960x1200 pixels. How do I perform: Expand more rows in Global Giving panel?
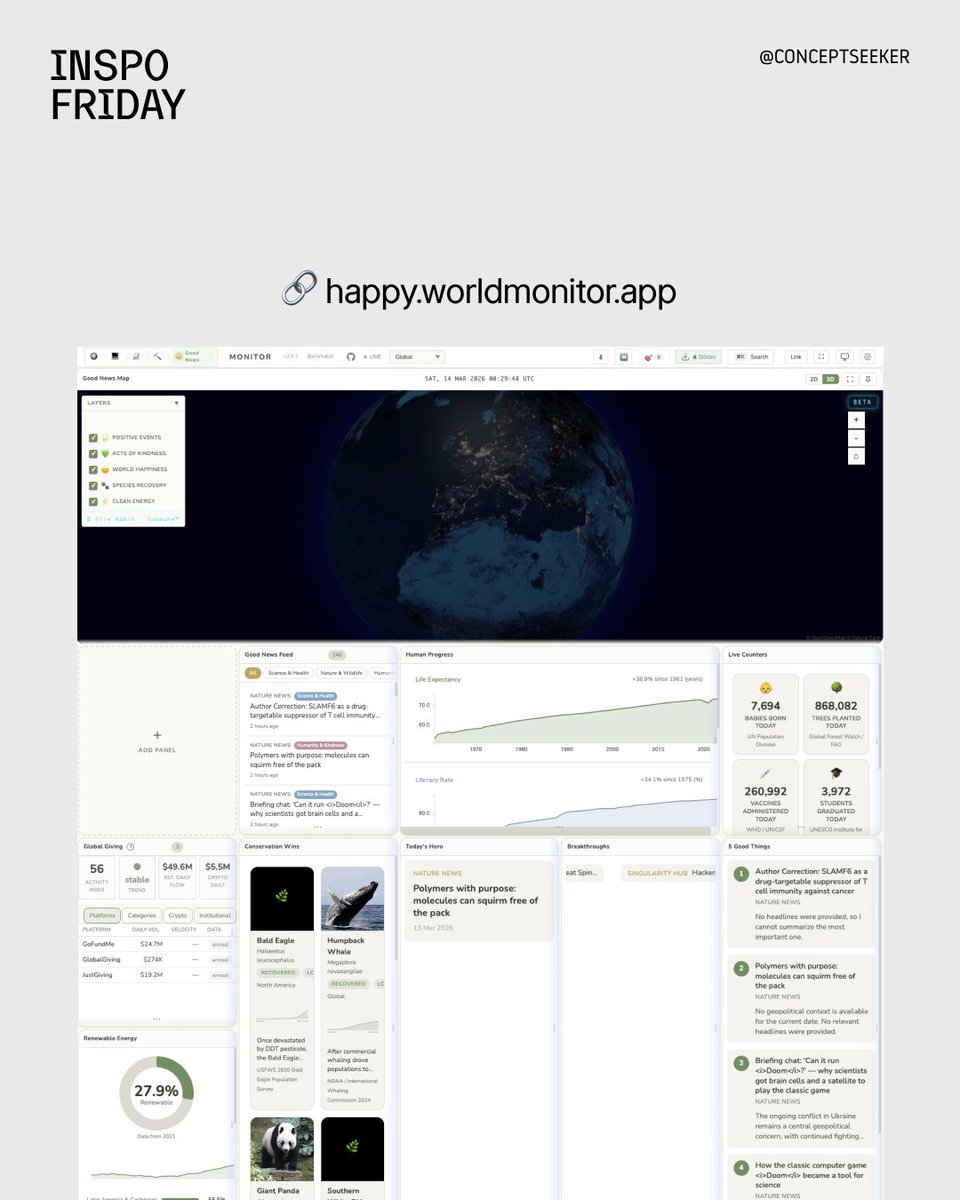tap(157, 1018)
